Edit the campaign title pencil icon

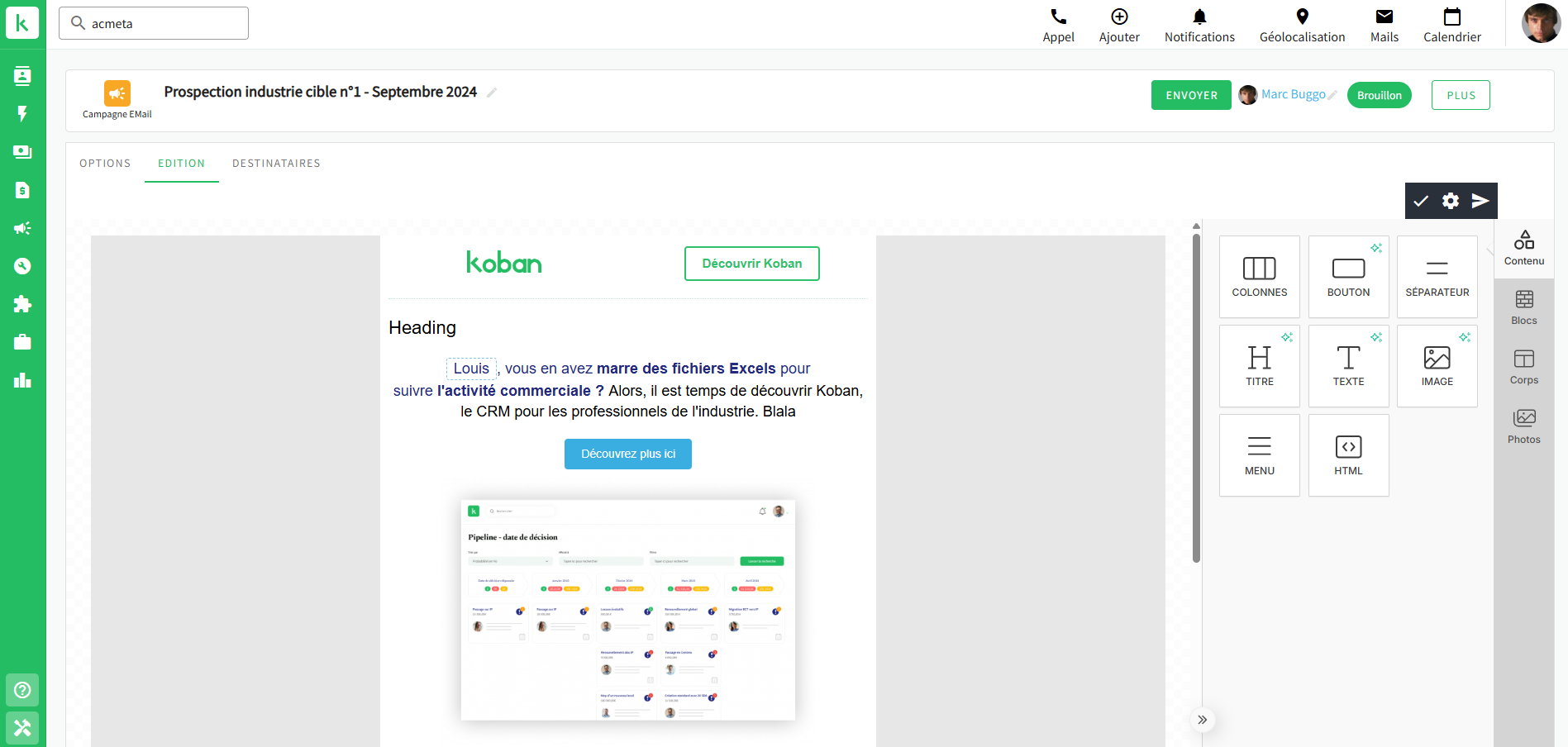coord(492,93)
